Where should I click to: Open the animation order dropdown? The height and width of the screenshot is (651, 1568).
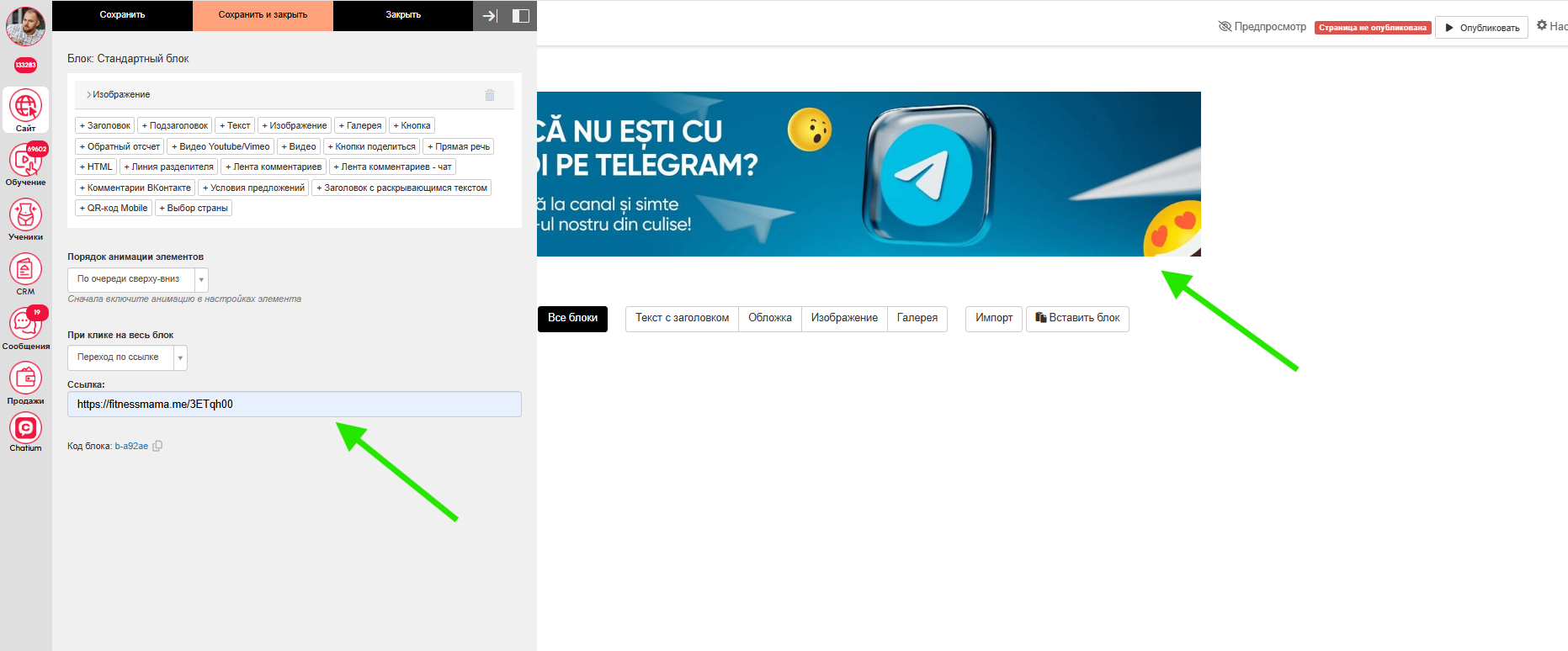(x=138, y=279)
